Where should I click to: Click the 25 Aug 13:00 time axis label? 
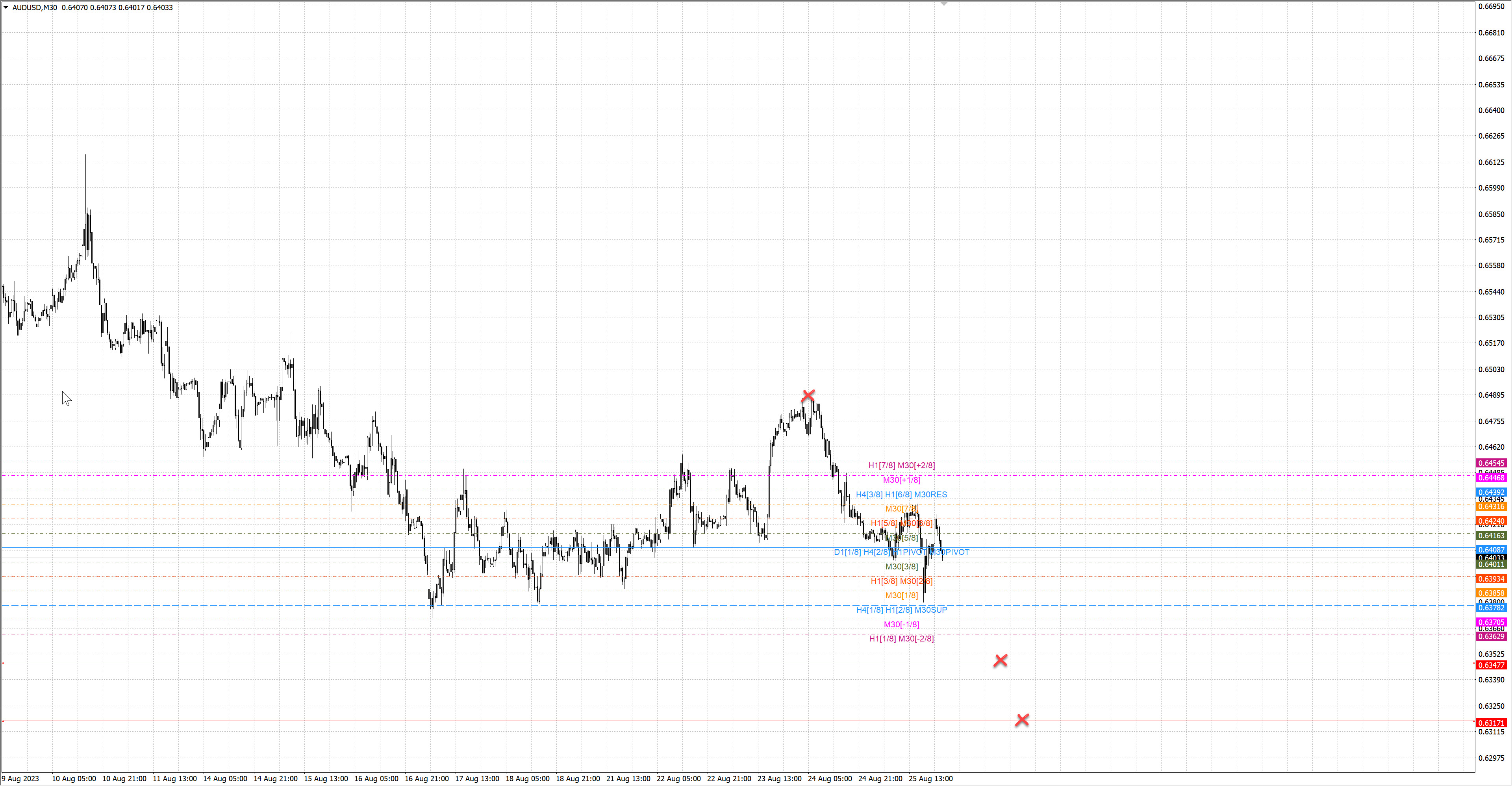(930, 779)
